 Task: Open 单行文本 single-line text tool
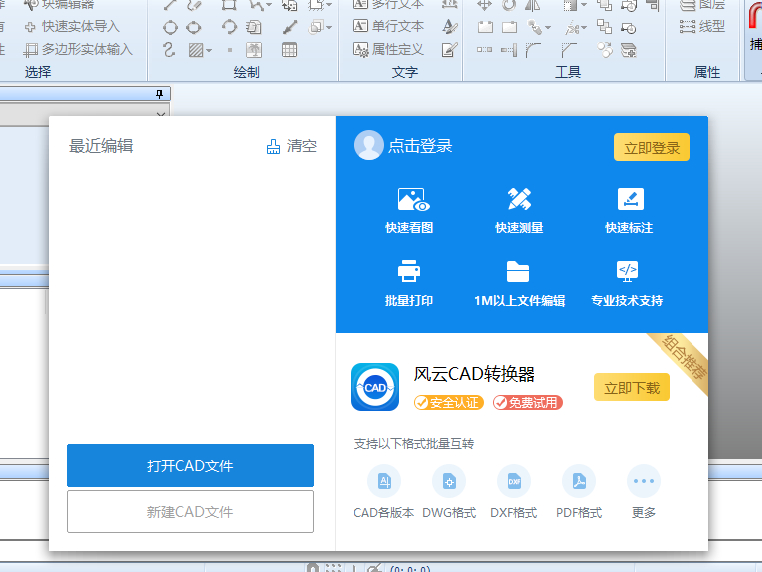[388, 26]
